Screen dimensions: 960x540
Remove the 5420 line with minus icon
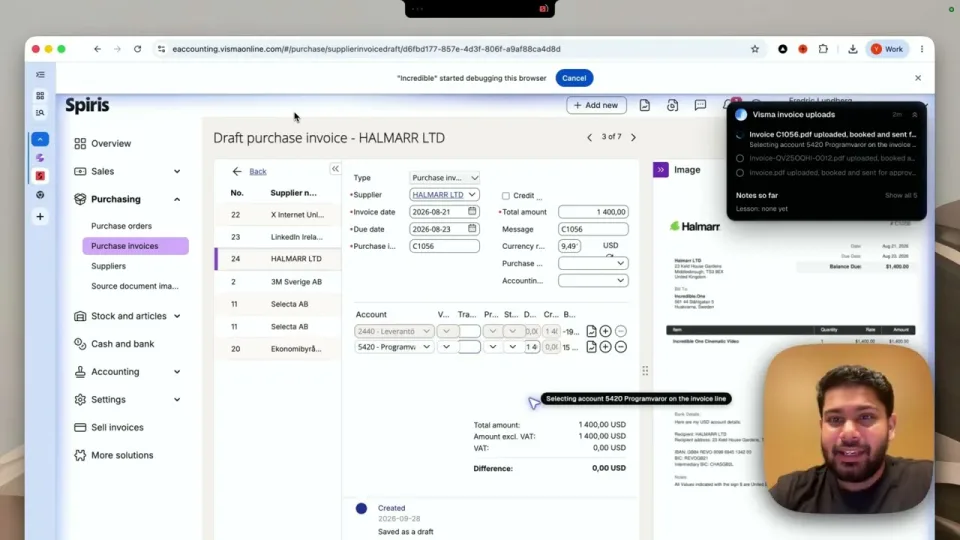click(x=621, y=347)
